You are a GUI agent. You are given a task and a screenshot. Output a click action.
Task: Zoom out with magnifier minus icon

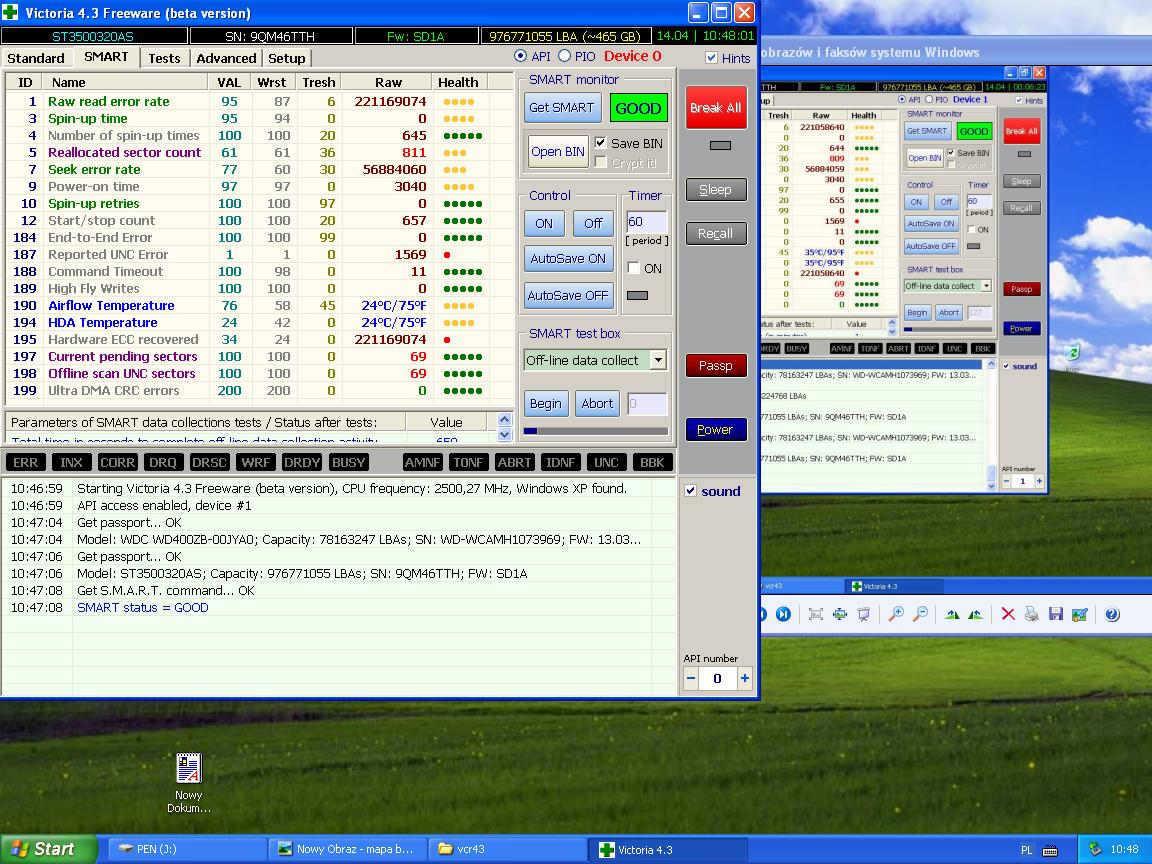920,614
